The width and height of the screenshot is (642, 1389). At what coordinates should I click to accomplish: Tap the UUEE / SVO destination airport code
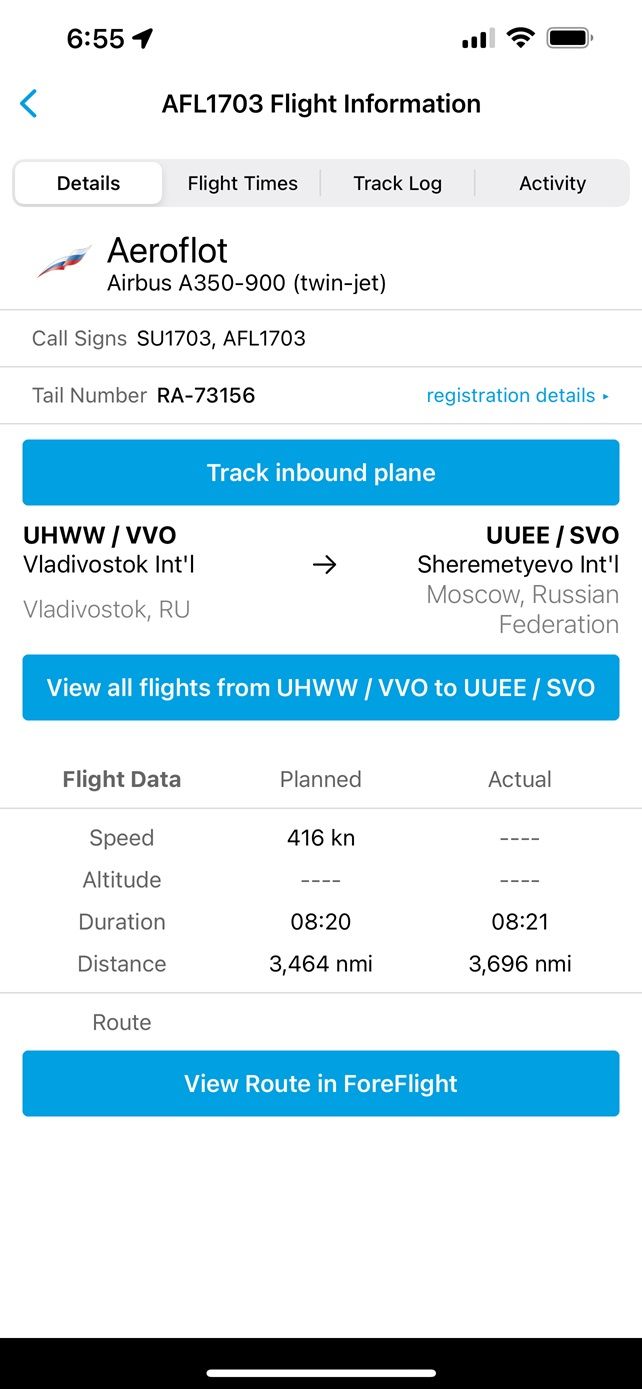click(x=552, y=535)
